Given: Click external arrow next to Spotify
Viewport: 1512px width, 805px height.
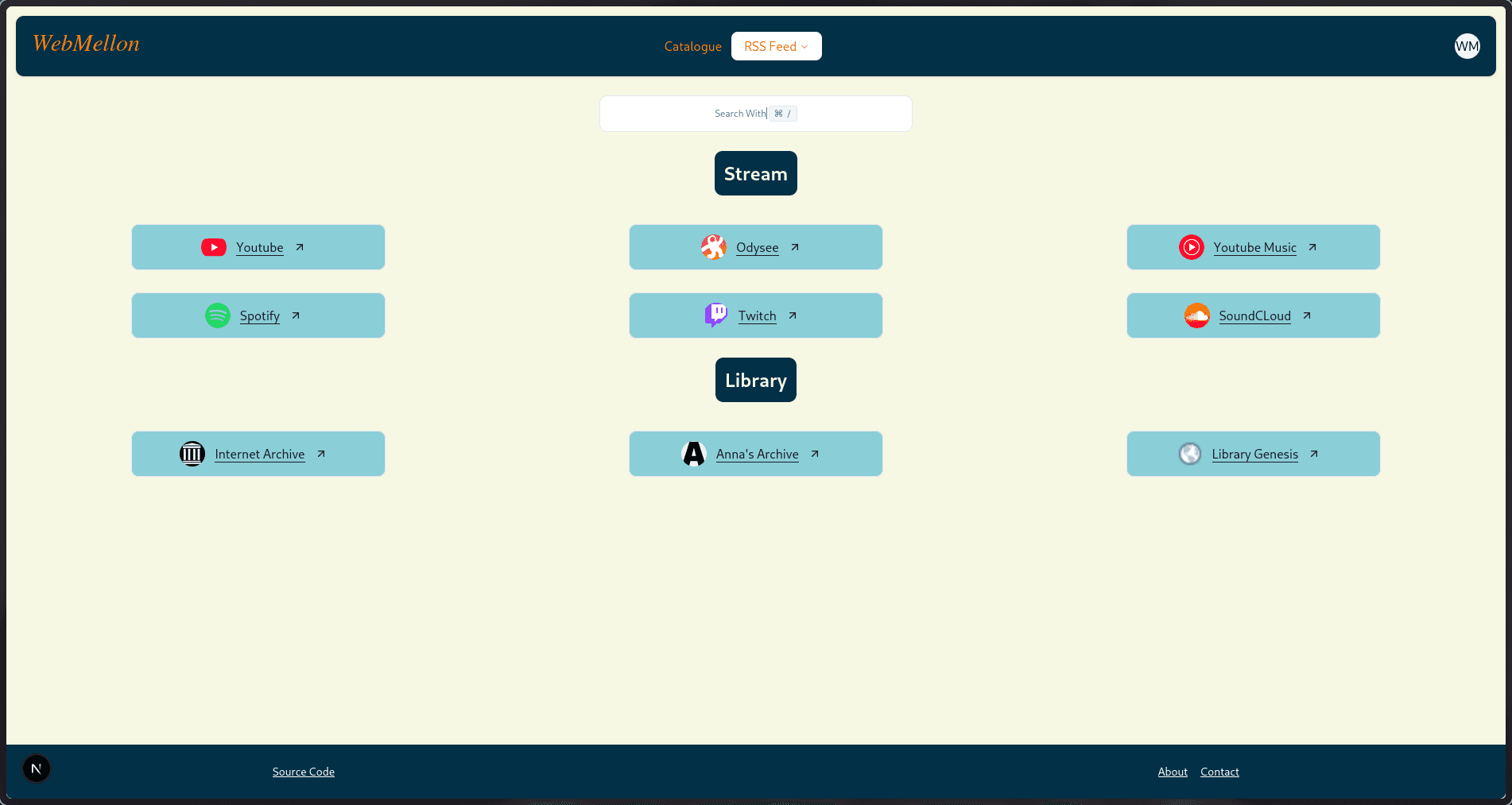Looking at the screenshot, I should [296, 315].
